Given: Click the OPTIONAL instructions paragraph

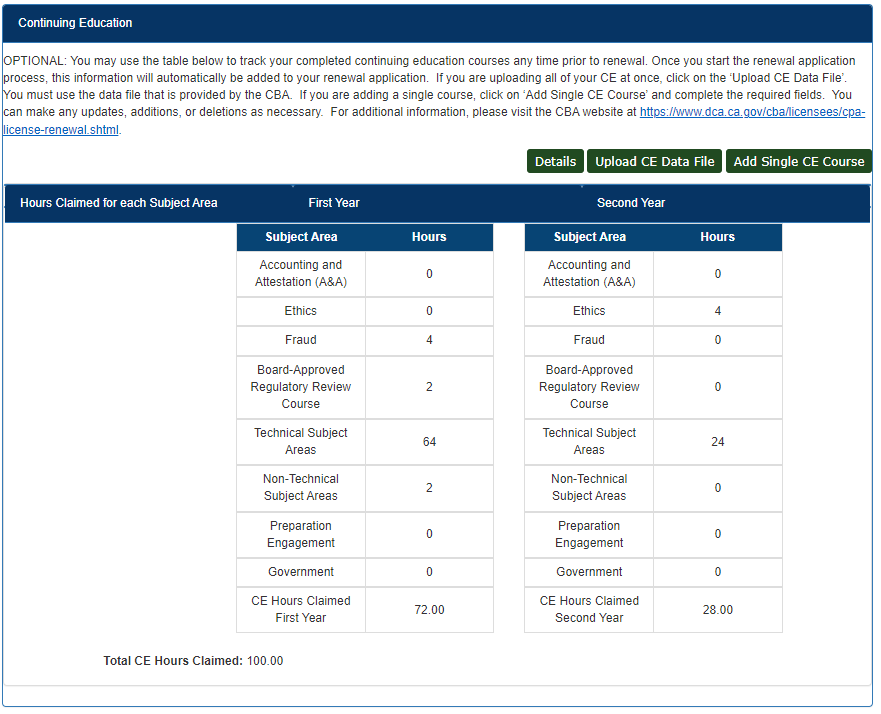Looking at the screenshot, I should click(434, 95).
